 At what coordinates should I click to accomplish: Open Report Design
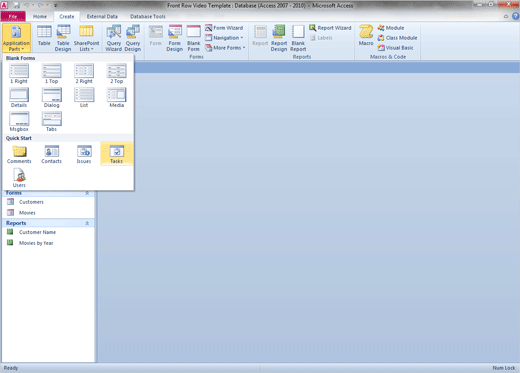point(279,38)
